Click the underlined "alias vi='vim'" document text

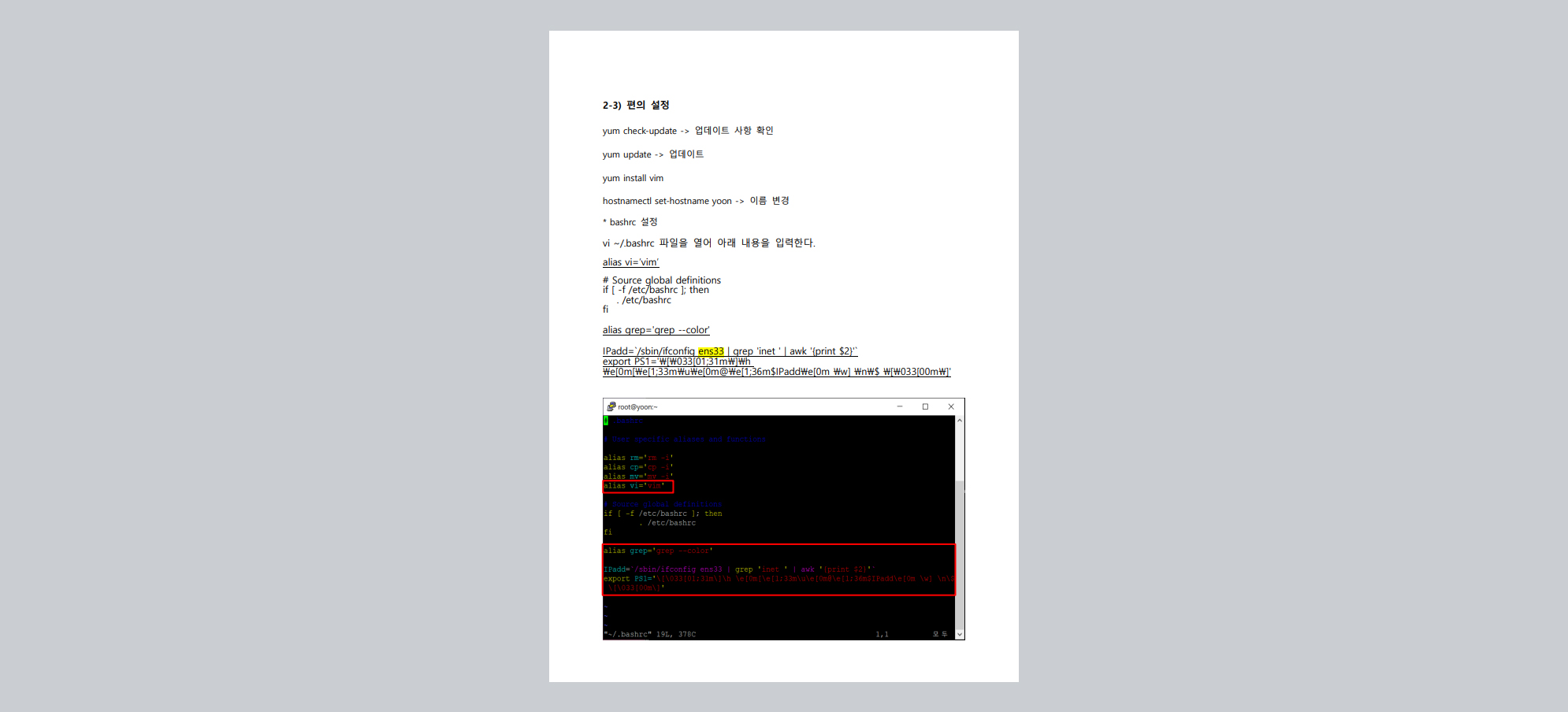click(x=630, y=262)
